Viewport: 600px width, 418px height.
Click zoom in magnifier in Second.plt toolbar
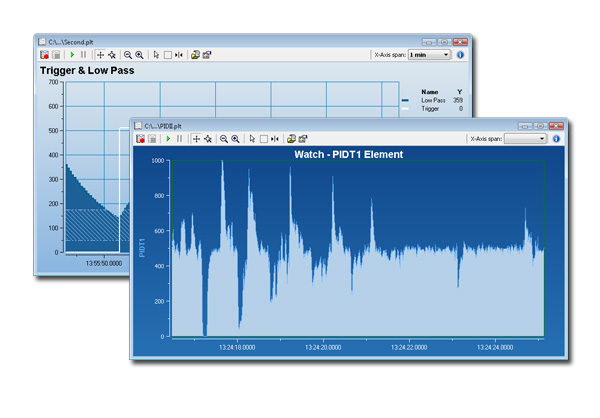[x=139, y=55]
